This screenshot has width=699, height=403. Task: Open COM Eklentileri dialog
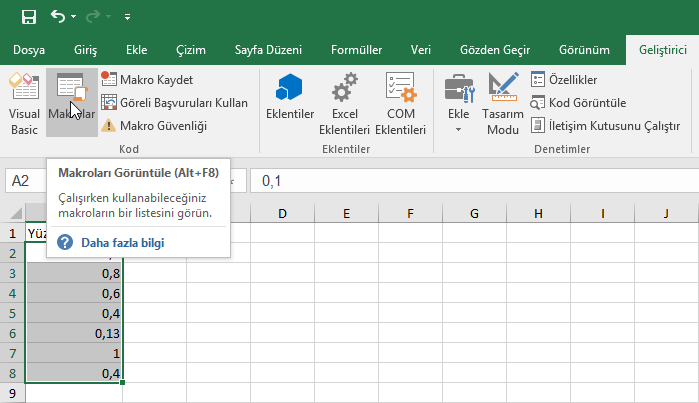pos(400,103)
